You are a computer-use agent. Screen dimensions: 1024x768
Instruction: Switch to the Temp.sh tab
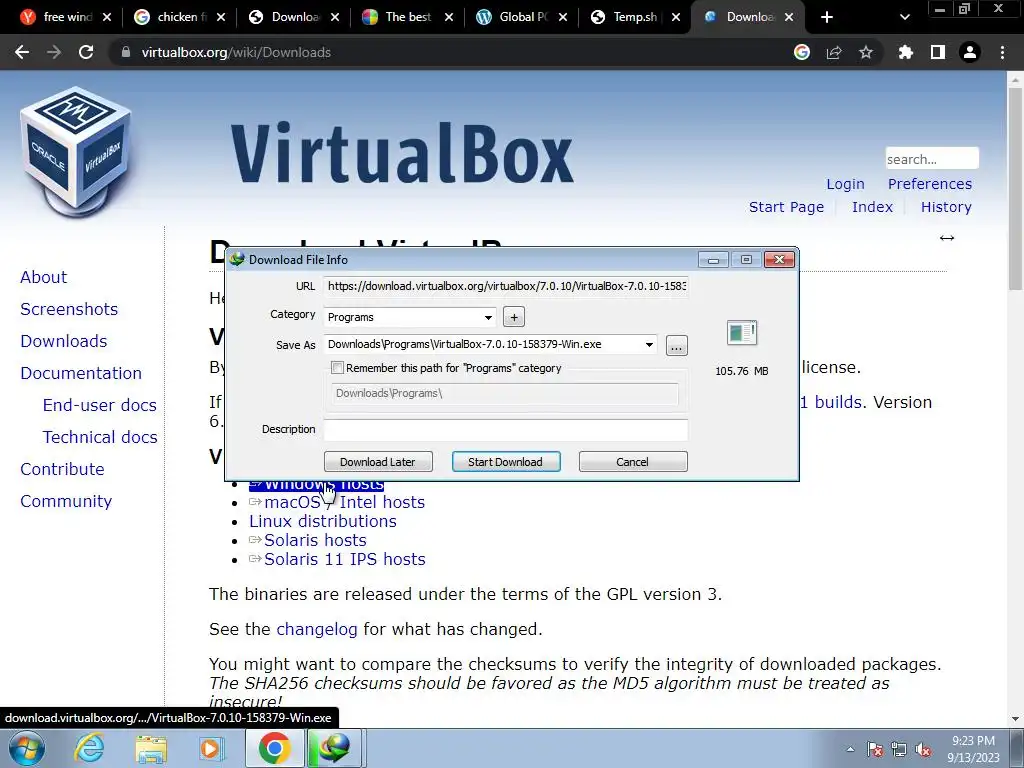(x=627, y=17)
